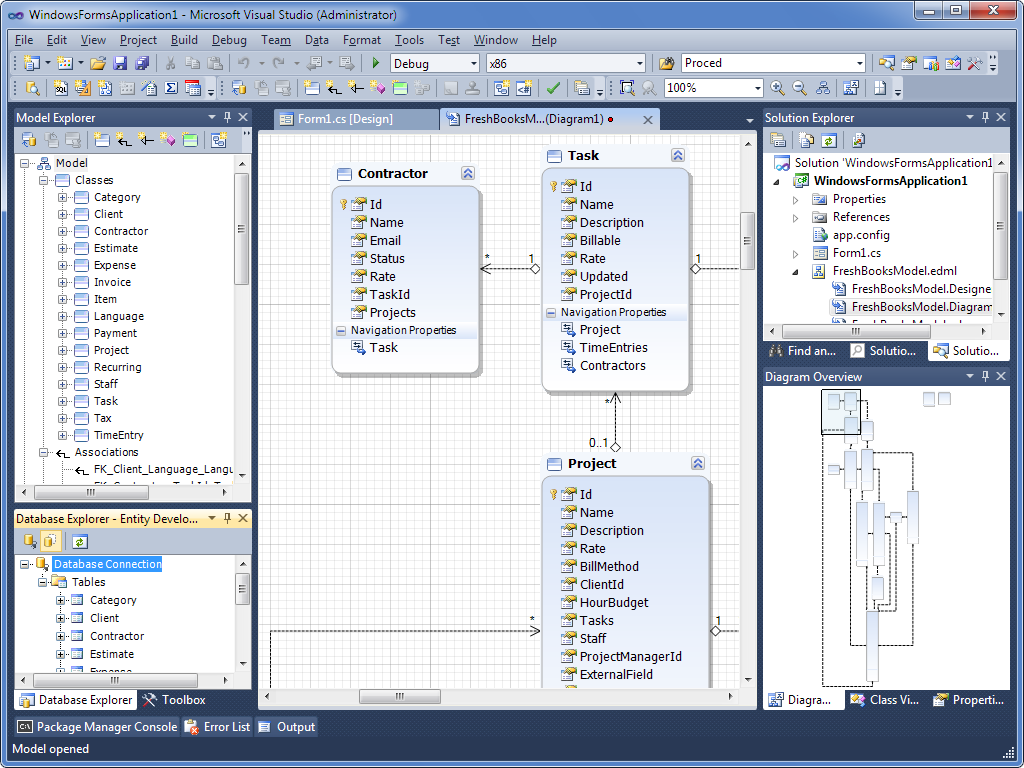Pin the Model Explorer panel
The height and width of the screenshot is (768, 1024).
[227, 117]
